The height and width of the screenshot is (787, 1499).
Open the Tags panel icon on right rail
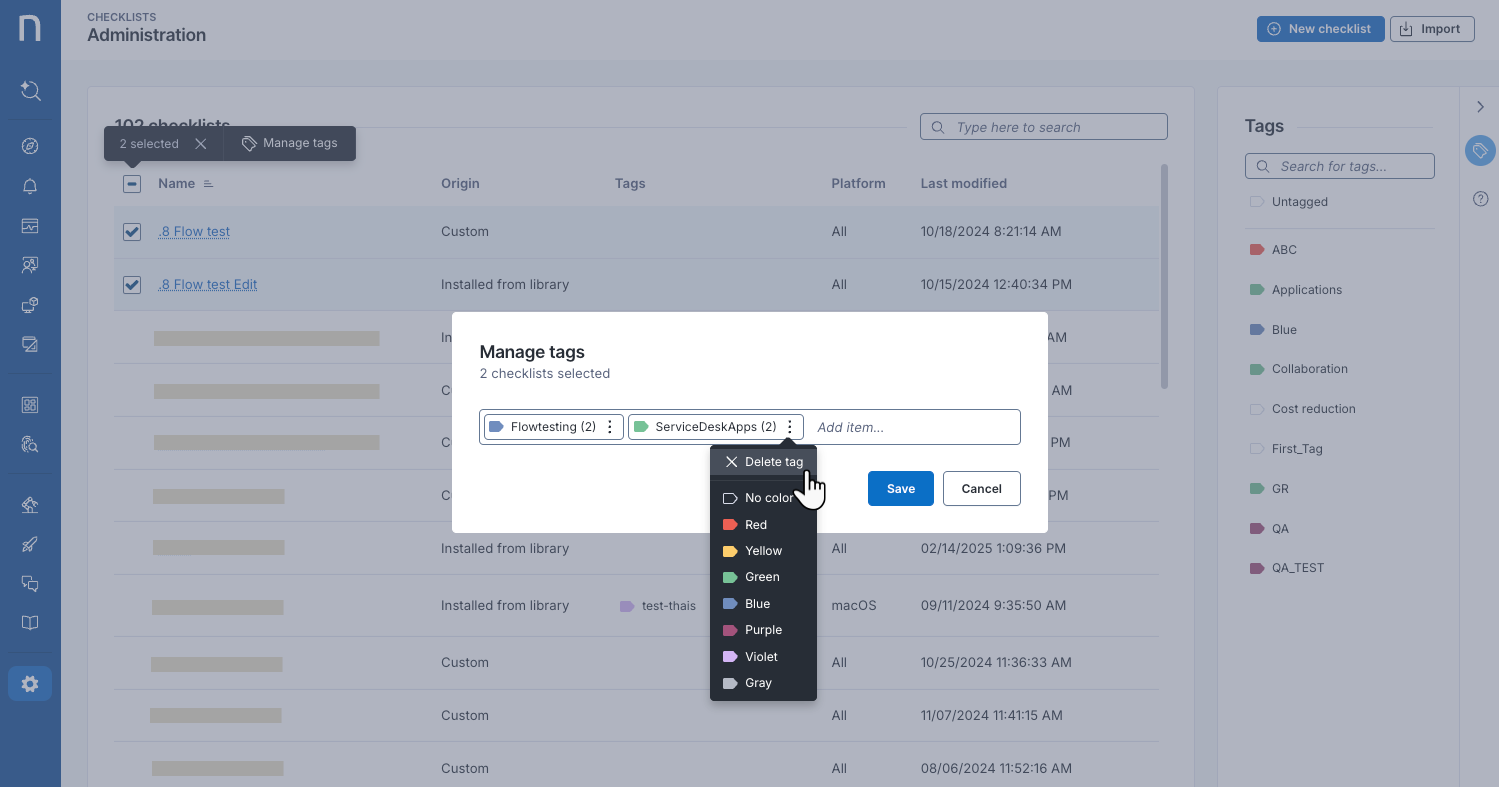point(1480,150)
